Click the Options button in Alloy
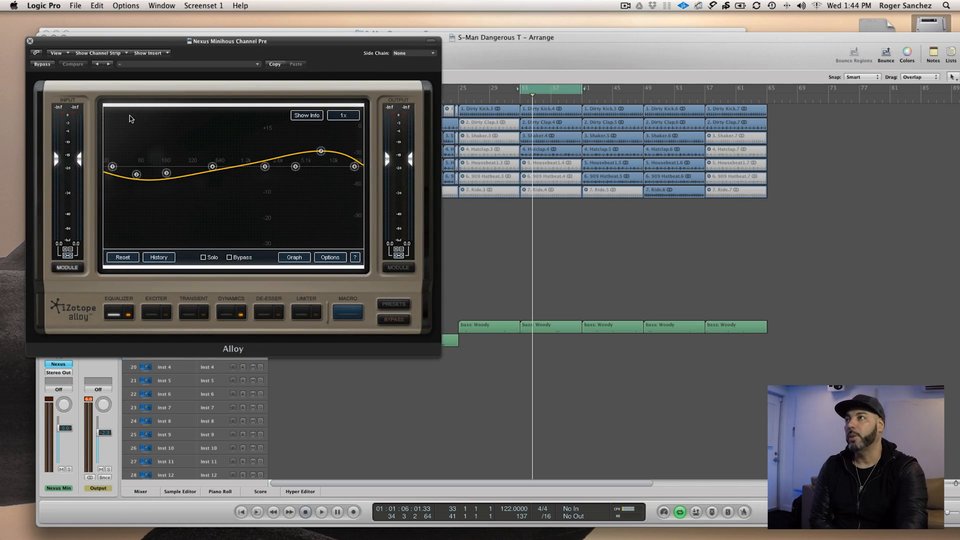The image size is (960, 540). [x=330, y=257]
